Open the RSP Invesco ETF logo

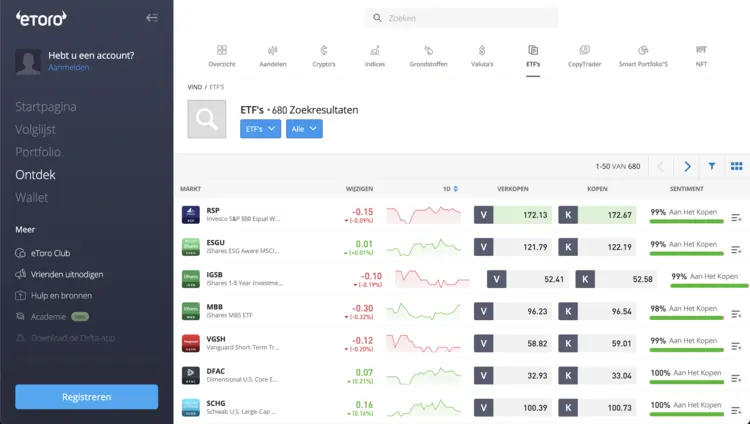click(x=190, y=215)
